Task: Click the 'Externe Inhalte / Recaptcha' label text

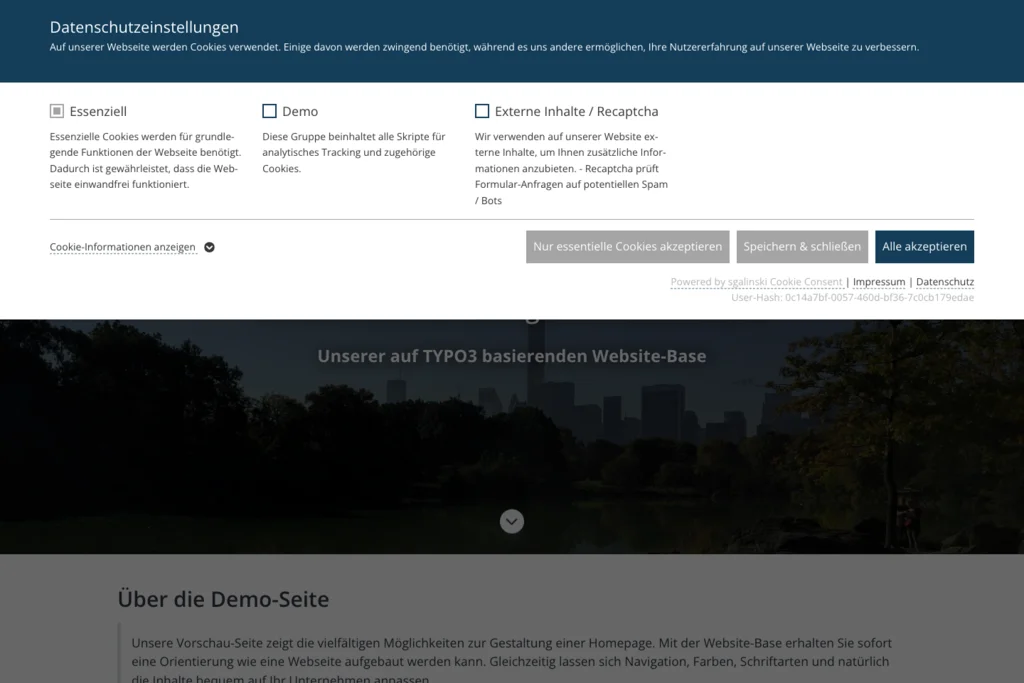Action: [x=576, y=111]
